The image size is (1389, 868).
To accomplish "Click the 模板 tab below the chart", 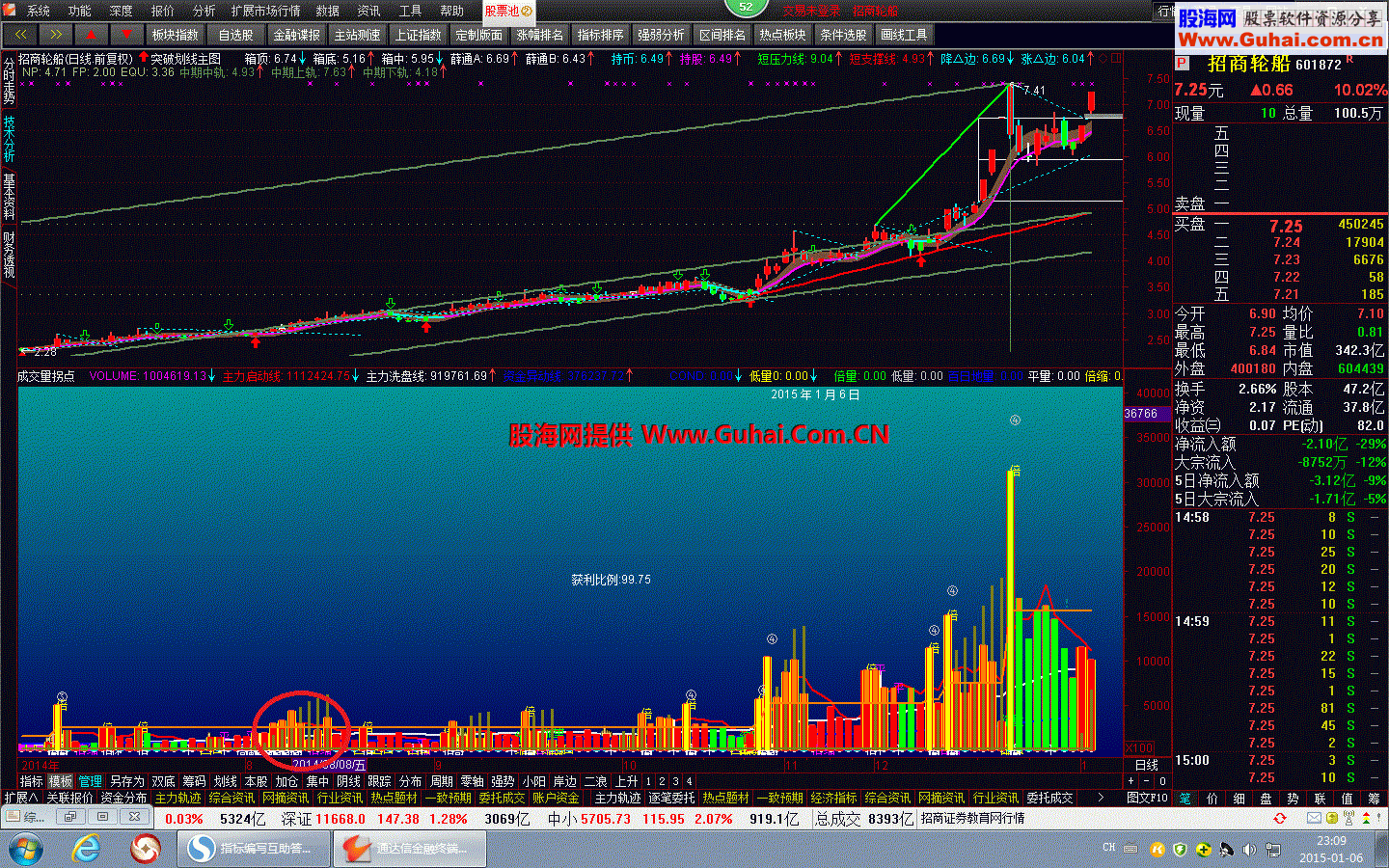I will point(61,781).
